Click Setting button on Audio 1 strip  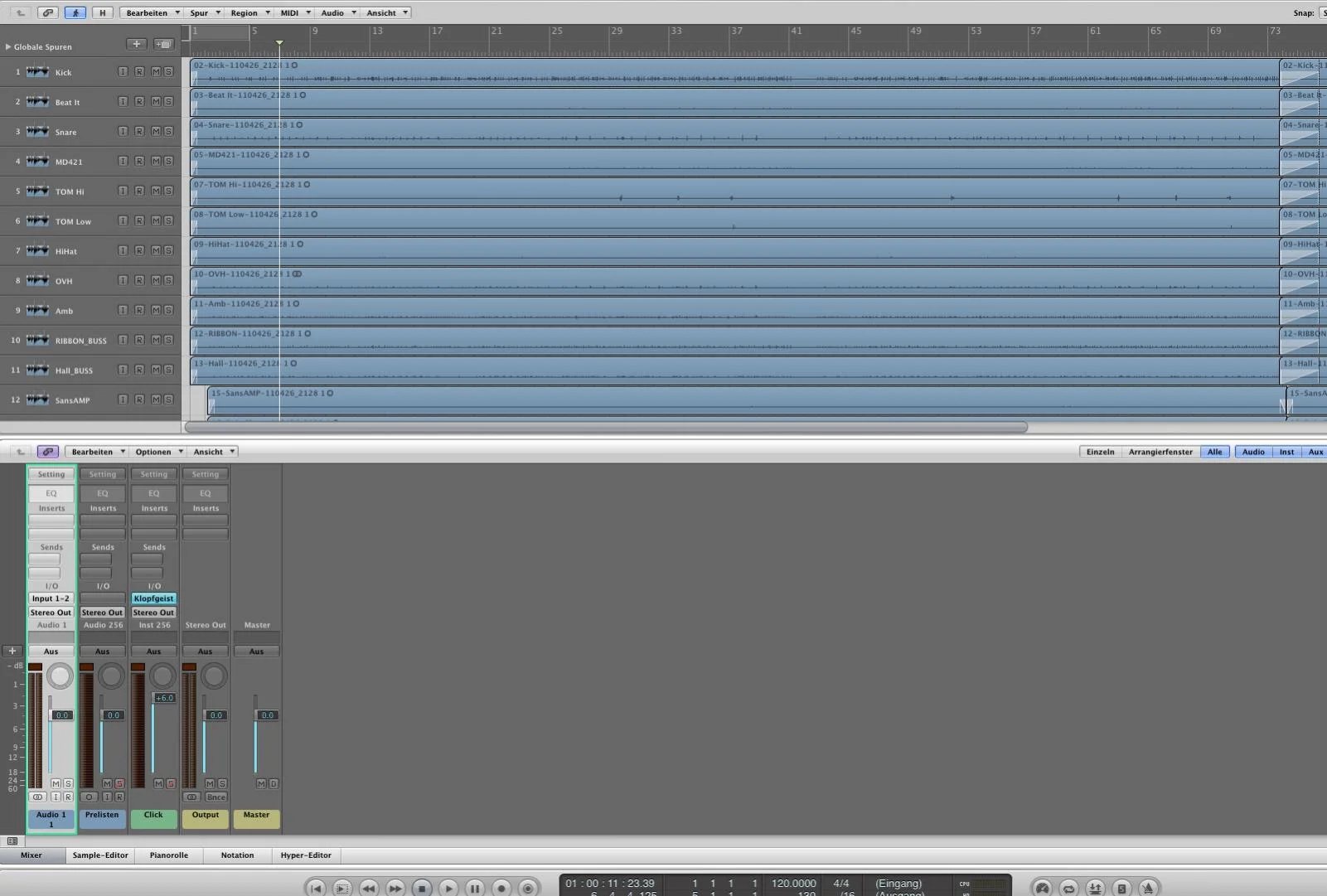coord(51,474)
